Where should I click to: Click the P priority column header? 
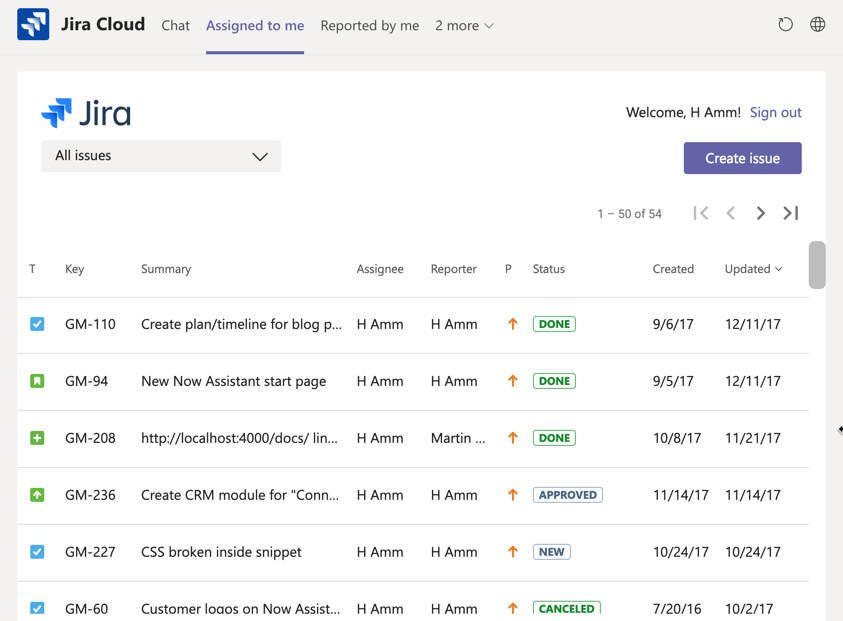508,269
